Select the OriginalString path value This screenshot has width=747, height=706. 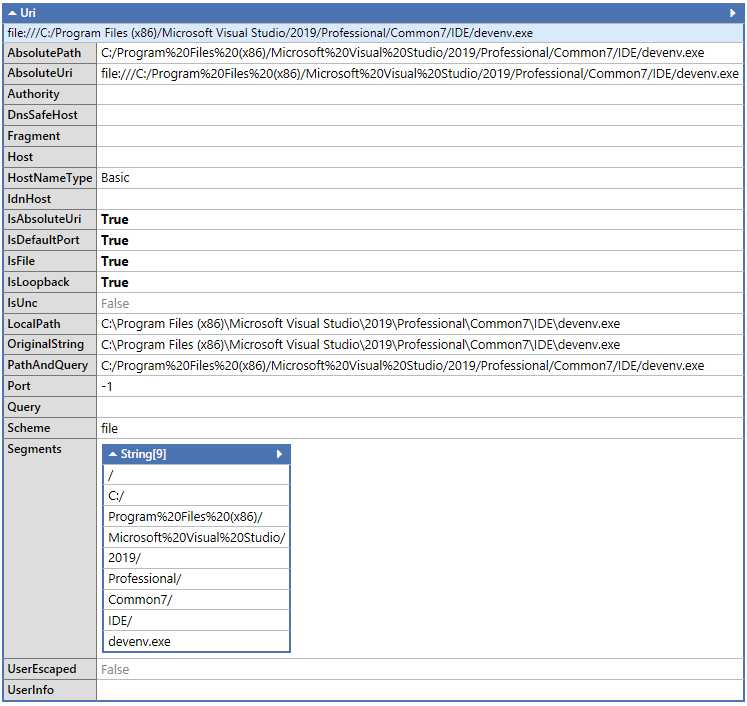click(361, 345)
